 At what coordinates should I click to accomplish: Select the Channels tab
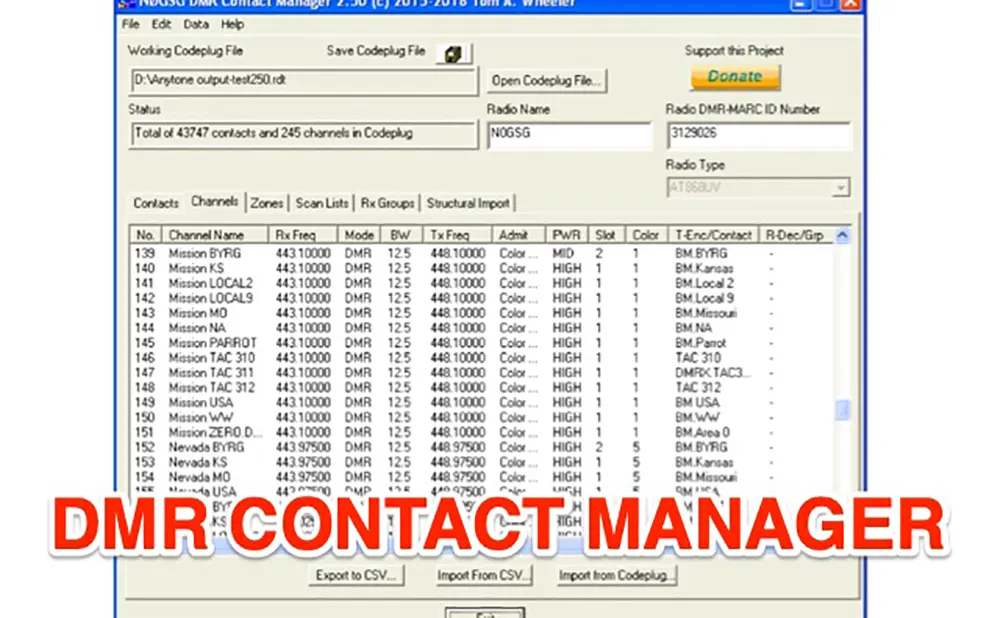214,202
